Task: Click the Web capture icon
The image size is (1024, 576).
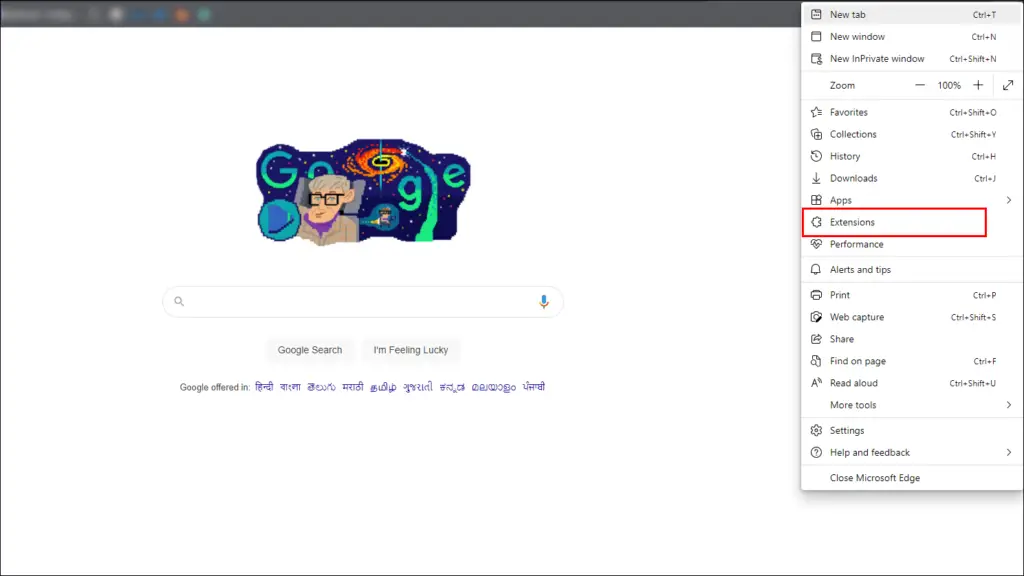Action: click(x=816, y=317)
